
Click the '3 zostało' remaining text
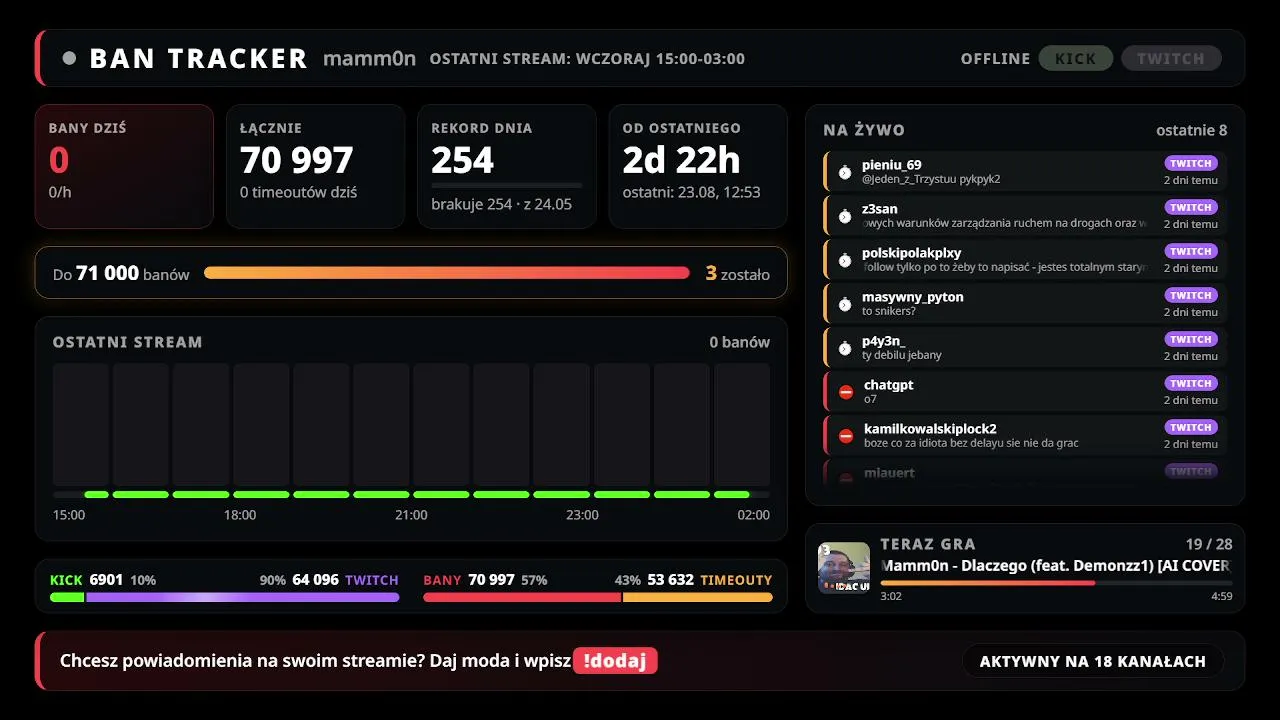click(x=738, y=273)
